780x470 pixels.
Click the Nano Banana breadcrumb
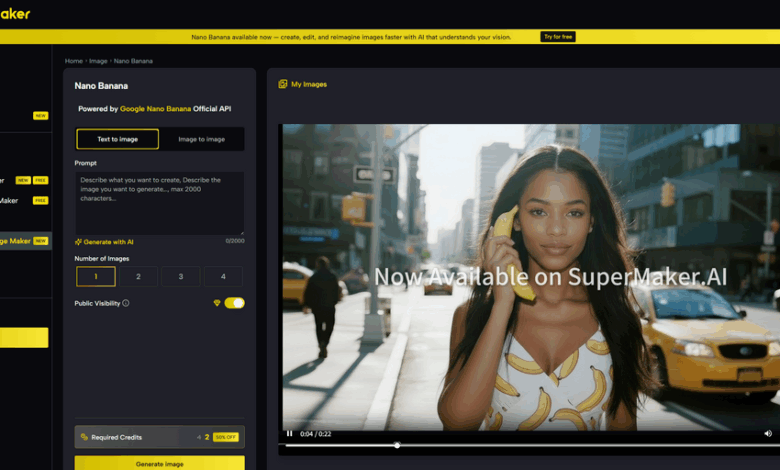(133, 61)
